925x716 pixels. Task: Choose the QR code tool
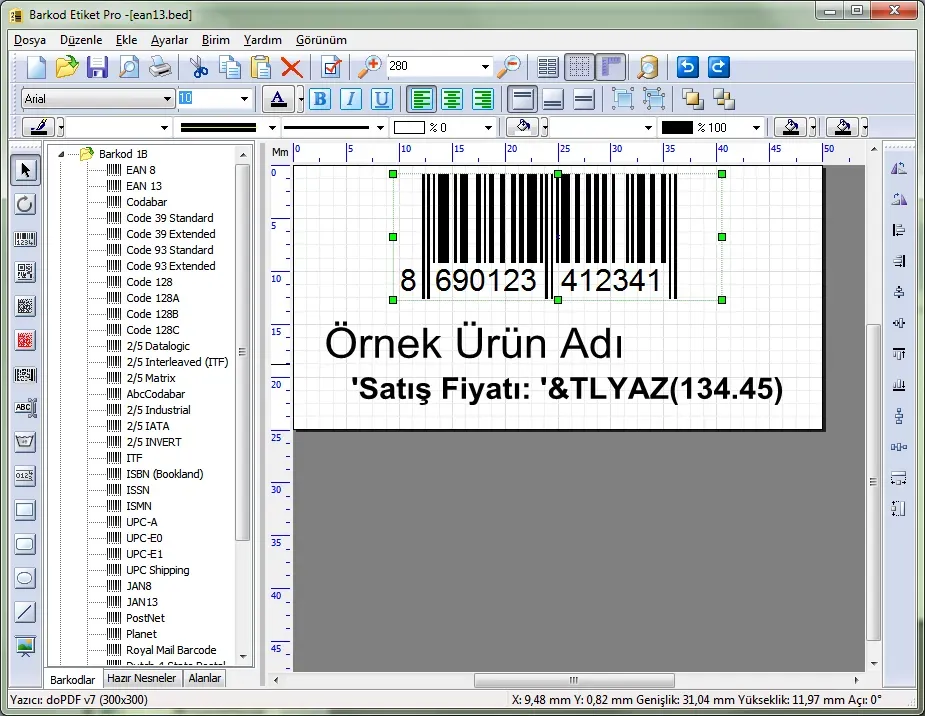(25, 272)
